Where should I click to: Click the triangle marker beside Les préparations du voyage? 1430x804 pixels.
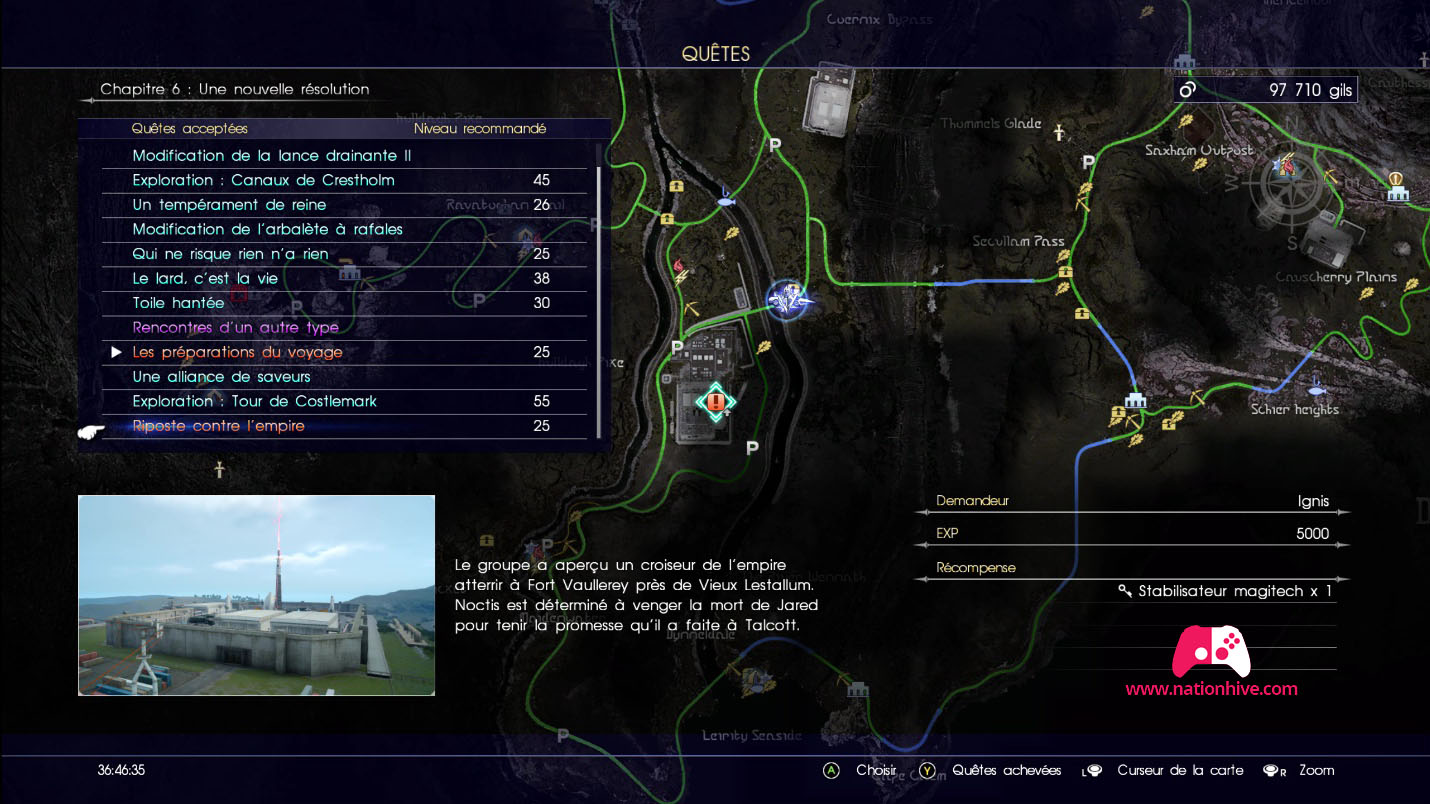pos(116,352)
